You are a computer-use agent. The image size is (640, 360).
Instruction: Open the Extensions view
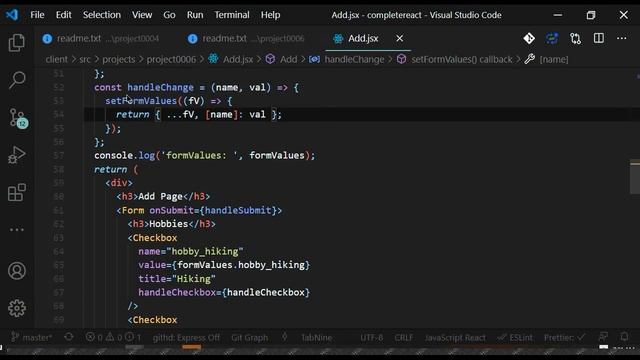pos(17,192)
